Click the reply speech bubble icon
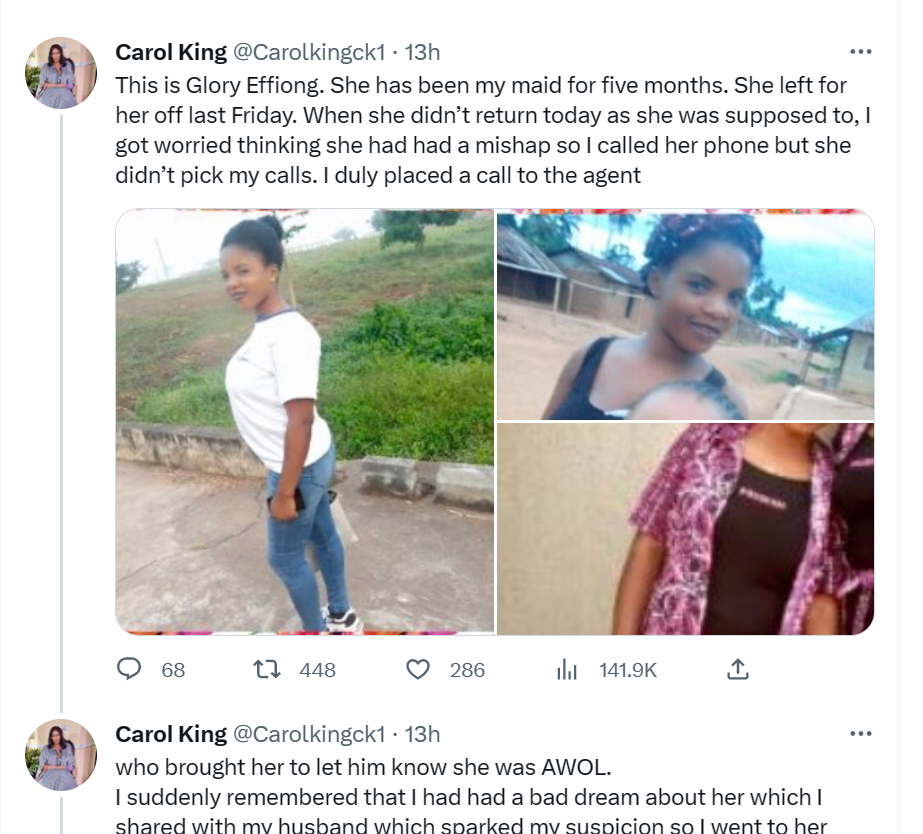This screenshot has width=923, height=834. click(x=130, y=669)
